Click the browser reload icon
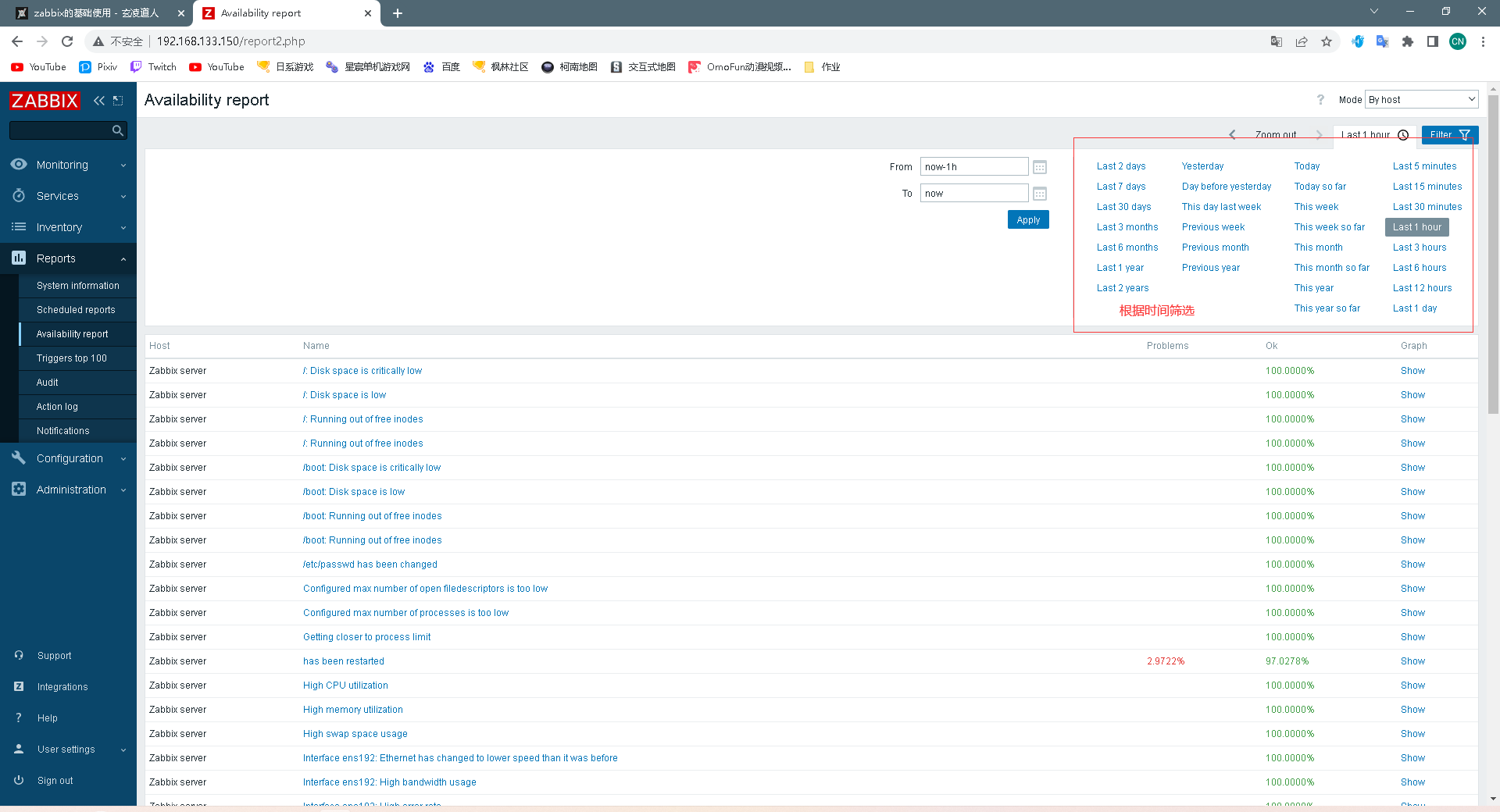The height and width of the screenshot is (812, 1500). tap(67, 41)
